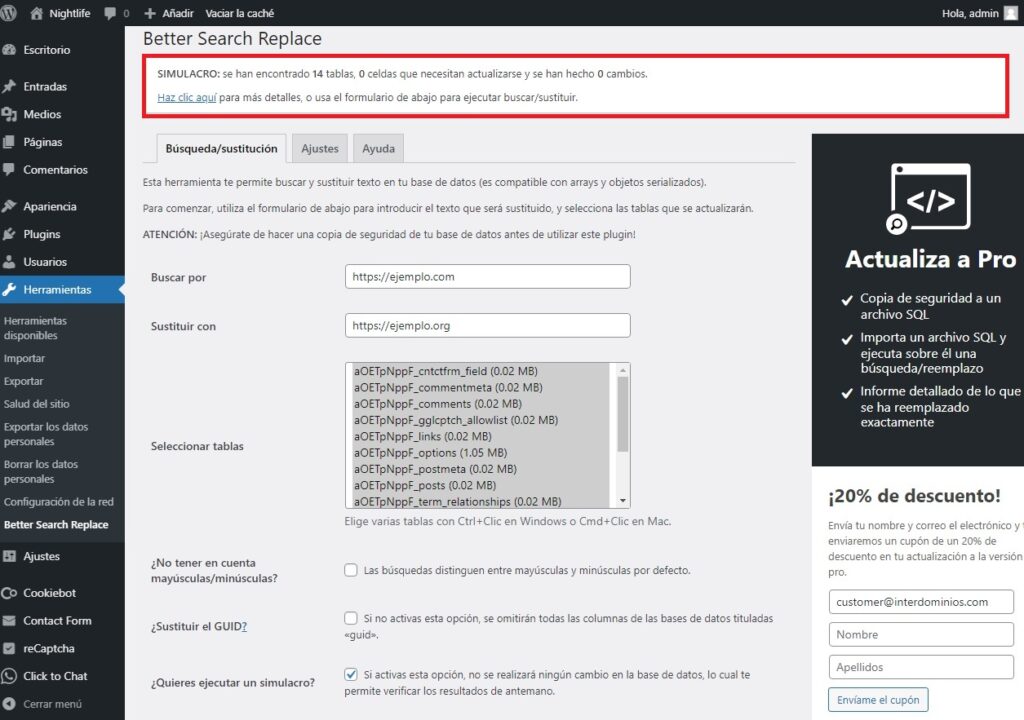
Task: Click the Entradas pushpin icon
Action: tap(9, 86)
